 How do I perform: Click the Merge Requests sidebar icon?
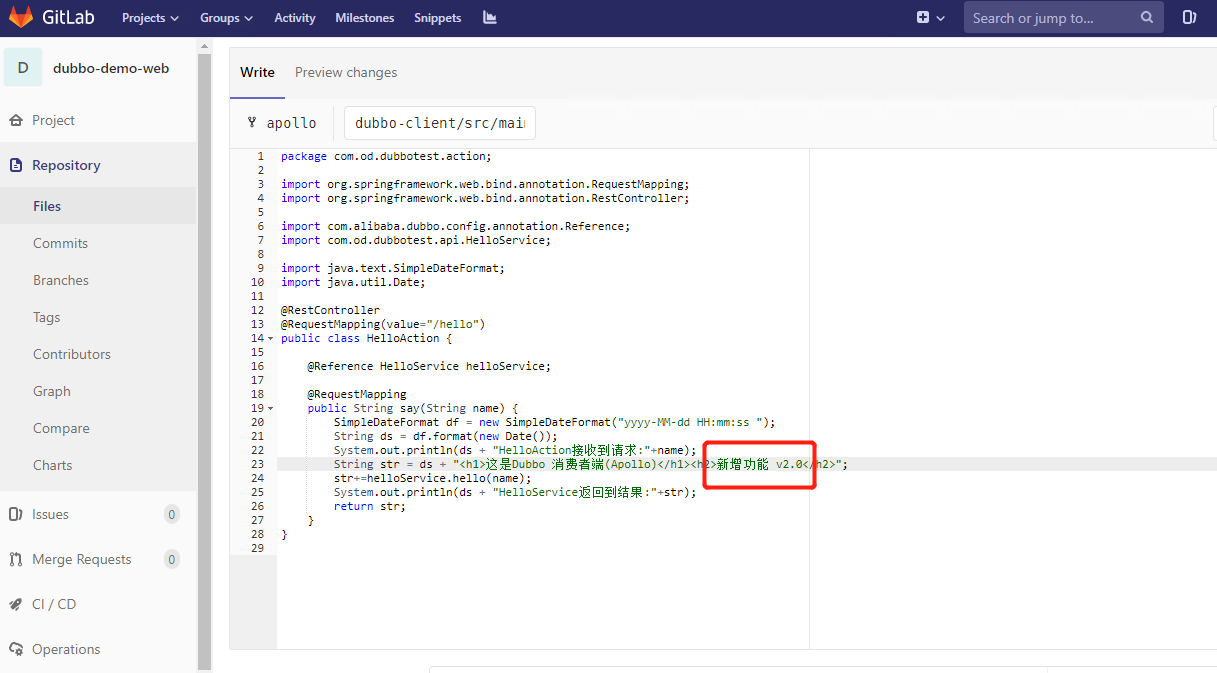(16, 559)
